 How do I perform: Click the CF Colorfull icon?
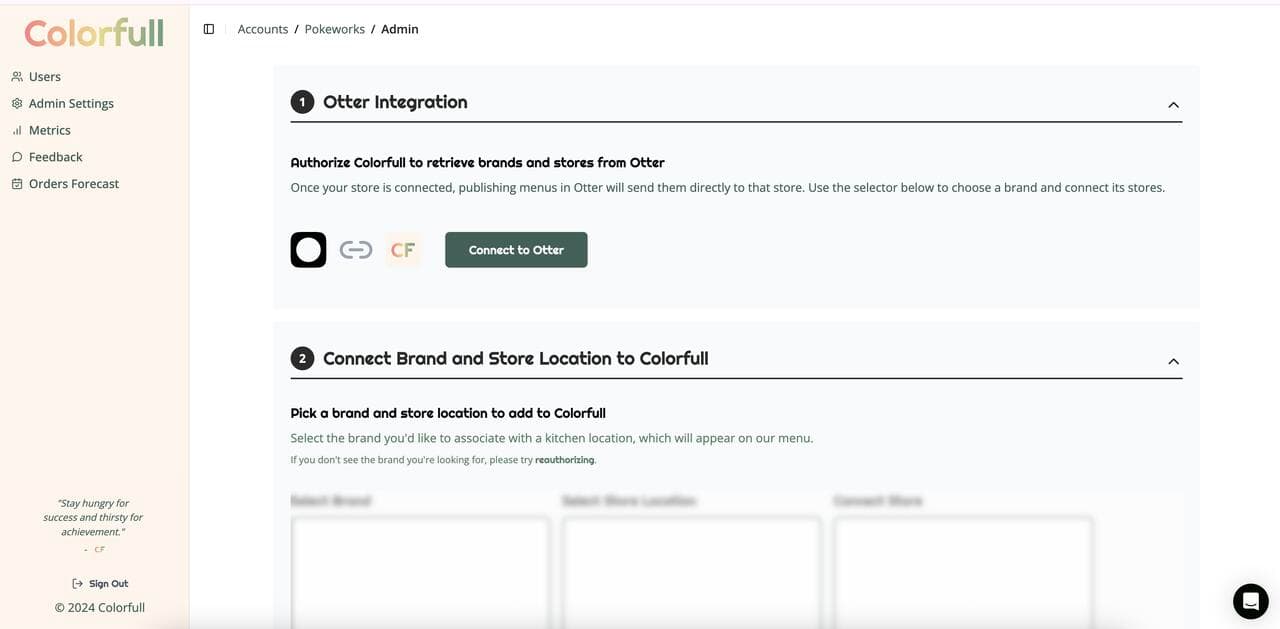pyautogui.click(x=403, y=249)
